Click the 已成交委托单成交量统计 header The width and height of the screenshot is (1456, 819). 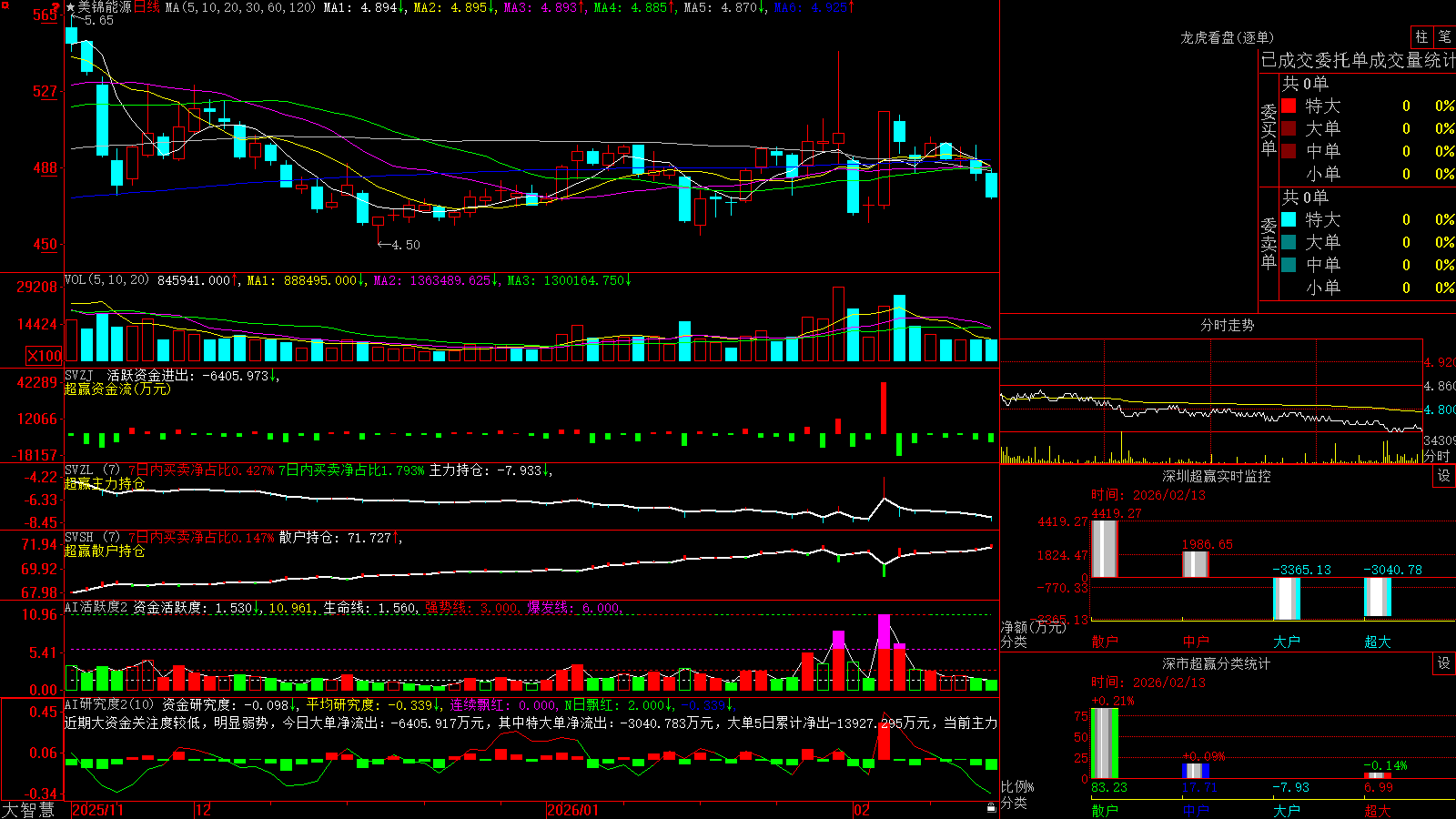1358,60
